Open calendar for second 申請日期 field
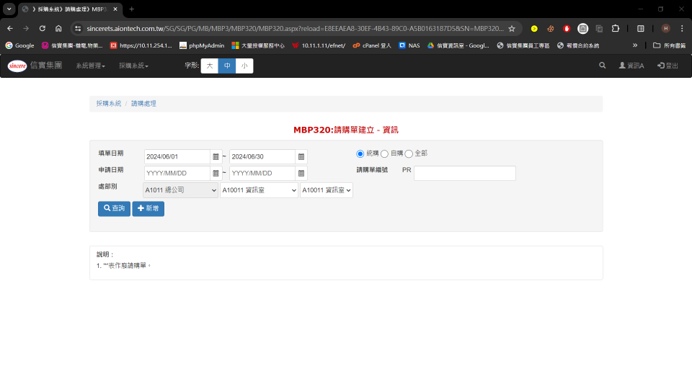 click(301, 173)
